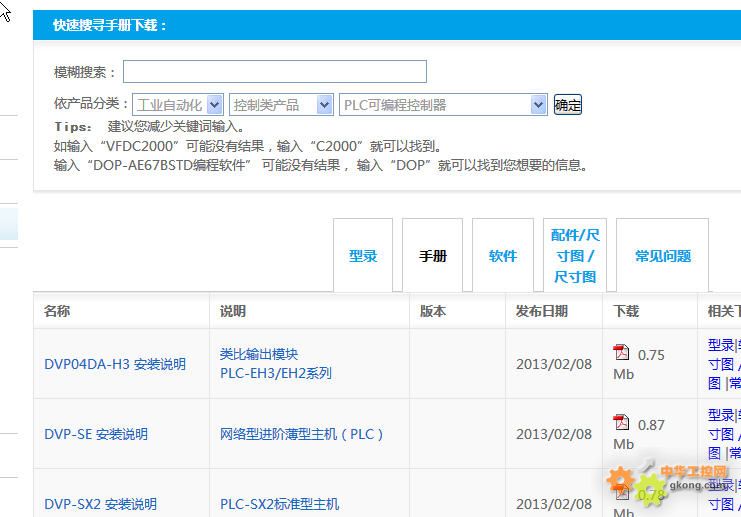Click the 名称 column header

point(57,310)
